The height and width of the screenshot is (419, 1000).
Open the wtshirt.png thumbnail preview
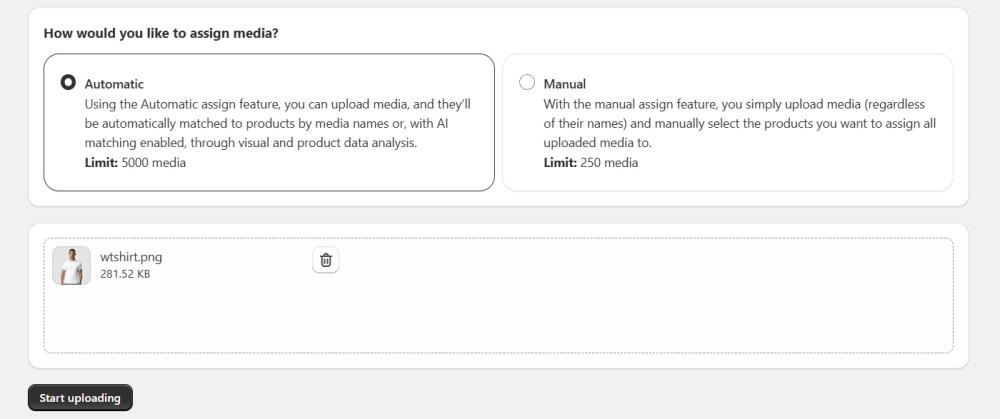71,266
